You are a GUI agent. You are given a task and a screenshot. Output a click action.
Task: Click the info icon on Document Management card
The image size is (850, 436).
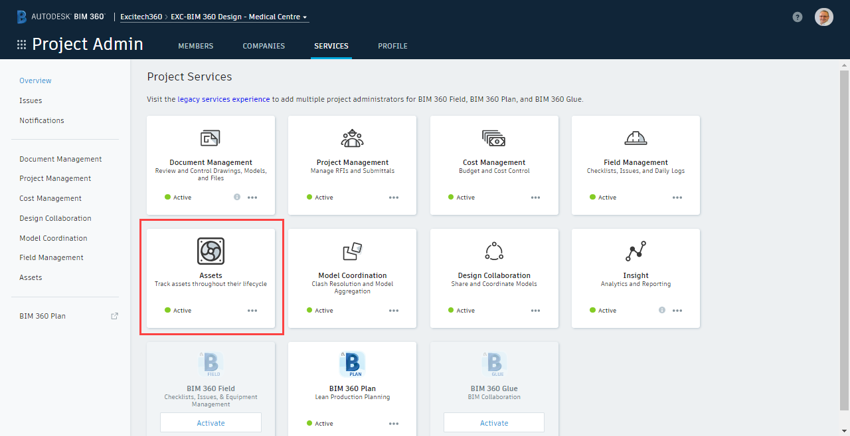pyautogui.click(x=237, y=197)
